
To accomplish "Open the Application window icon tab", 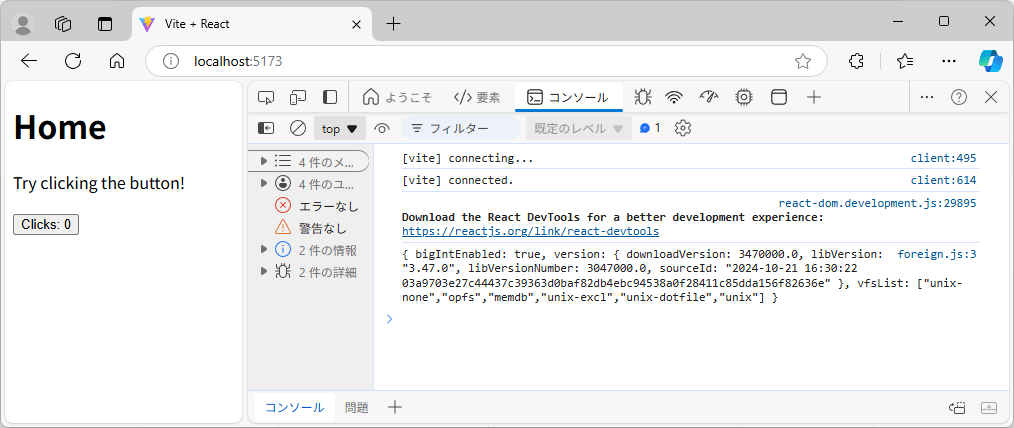I will (779, 98).
